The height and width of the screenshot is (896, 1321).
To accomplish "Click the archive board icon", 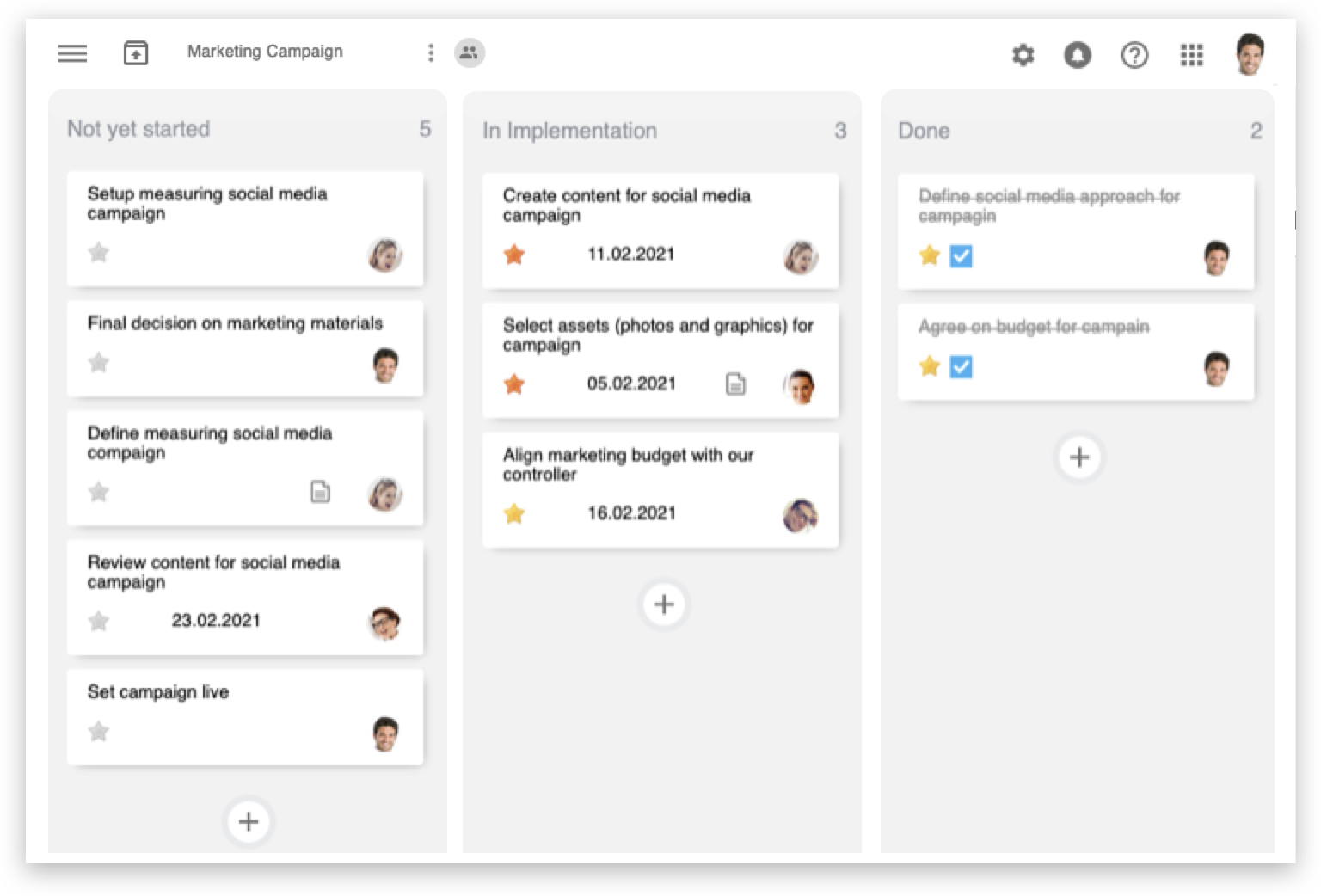I will pyautogui.click(x=136, y=53).
